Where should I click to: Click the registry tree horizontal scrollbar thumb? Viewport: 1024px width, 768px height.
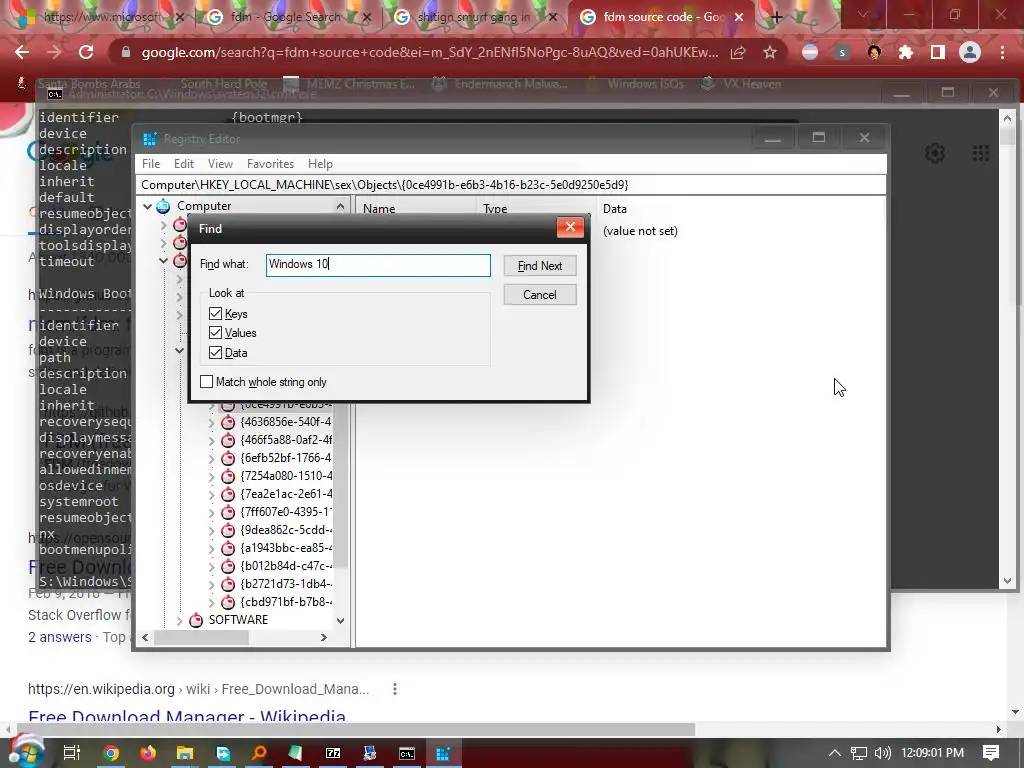tap(201, 637)
